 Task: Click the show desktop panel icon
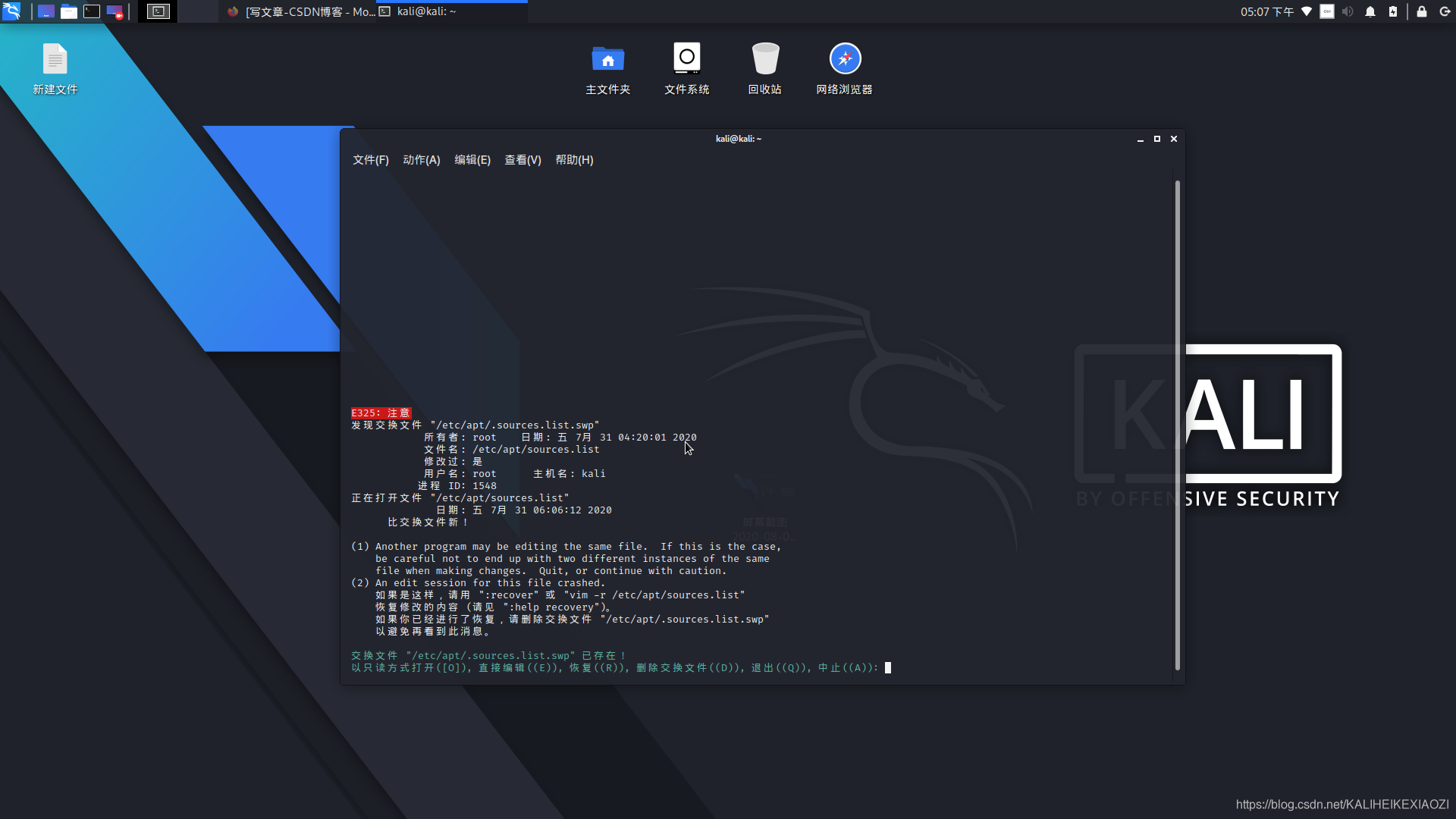(46, 11)
